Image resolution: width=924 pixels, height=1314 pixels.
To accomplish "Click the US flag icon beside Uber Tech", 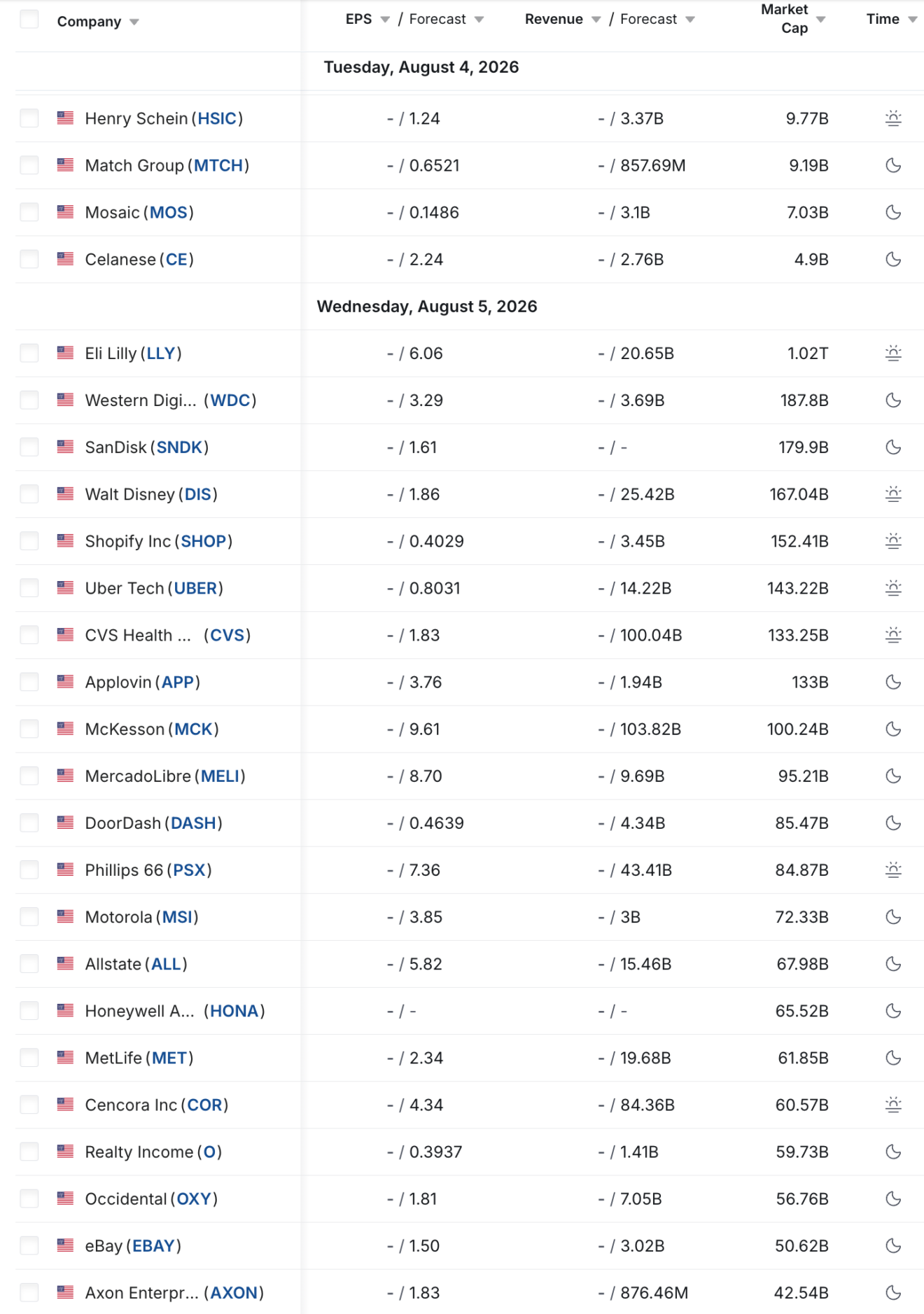I will pos(65,587).
